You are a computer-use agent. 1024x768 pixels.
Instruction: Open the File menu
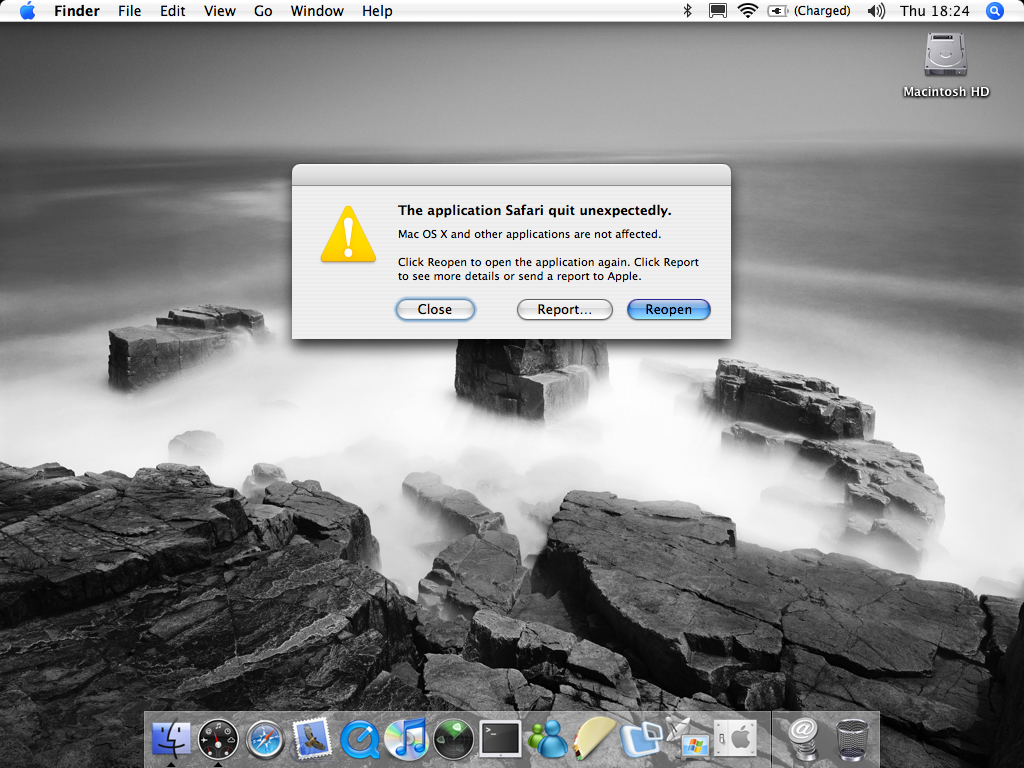tap(129, 11)
